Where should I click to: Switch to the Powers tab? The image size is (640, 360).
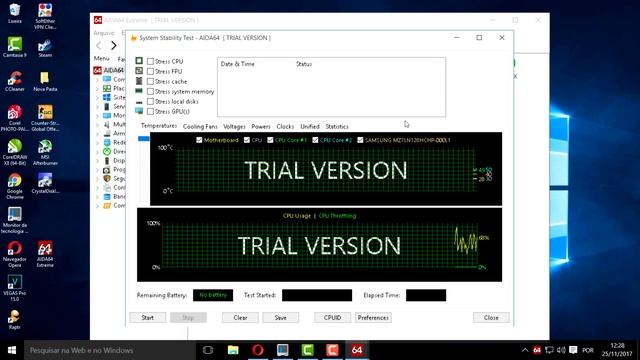click(261, 127)
